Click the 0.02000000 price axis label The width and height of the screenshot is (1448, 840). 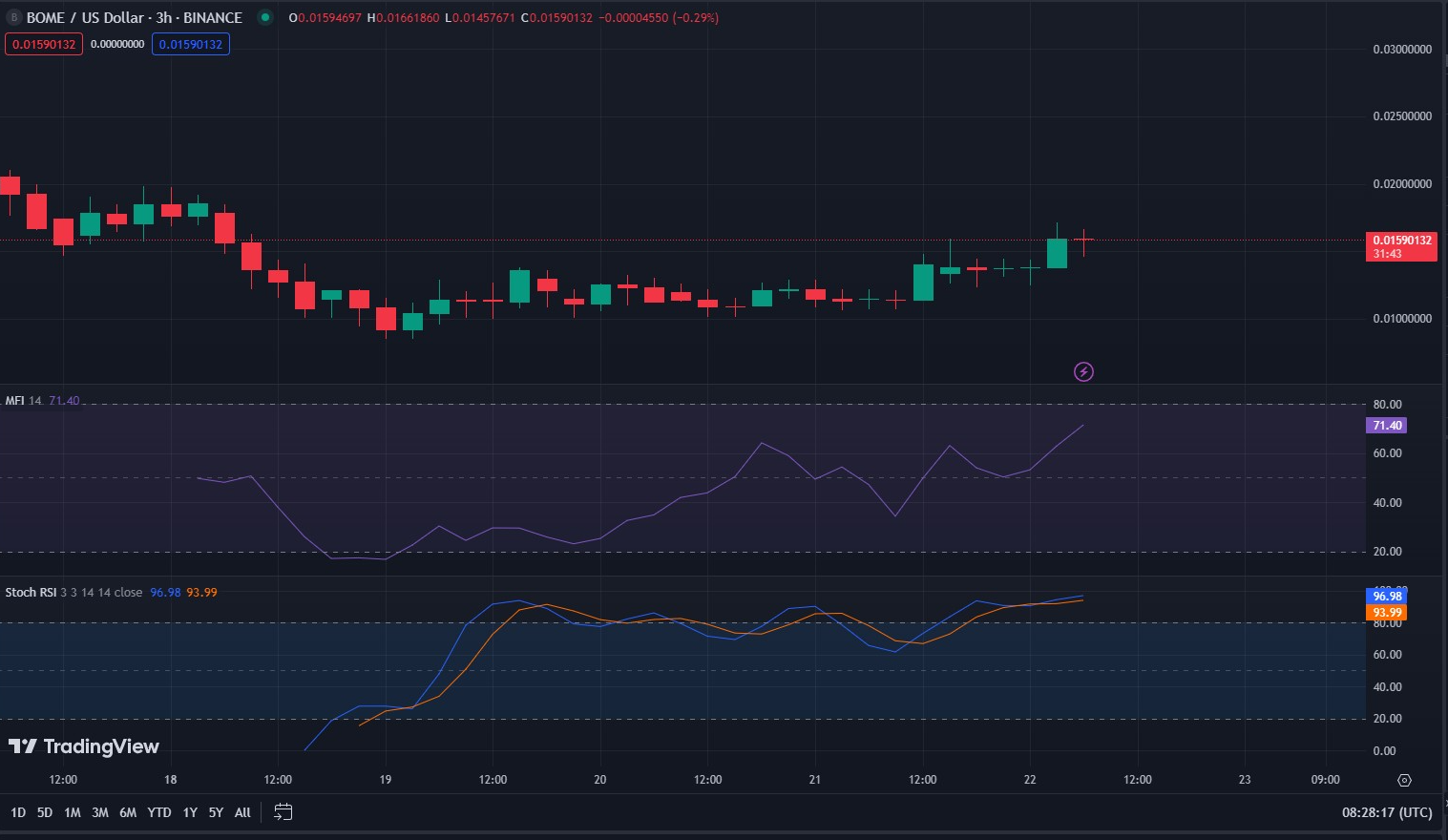coord(1402,184)
